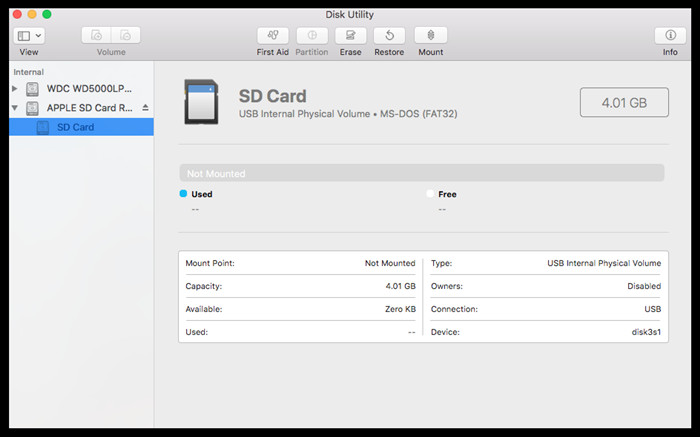Minimize the Disk Utility window
This screenshot has height=437, width=700.
[32, 14]
